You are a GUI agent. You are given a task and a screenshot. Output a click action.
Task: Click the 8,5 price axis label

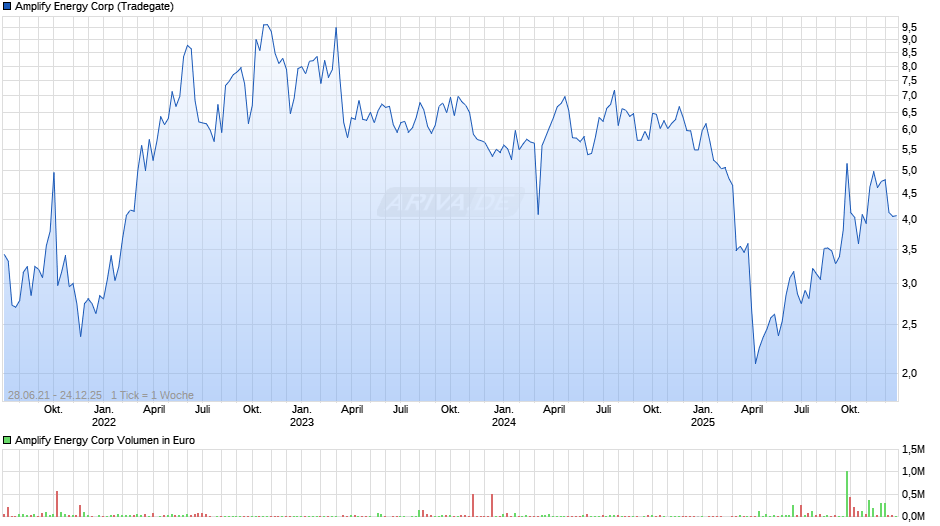(909, 53)
